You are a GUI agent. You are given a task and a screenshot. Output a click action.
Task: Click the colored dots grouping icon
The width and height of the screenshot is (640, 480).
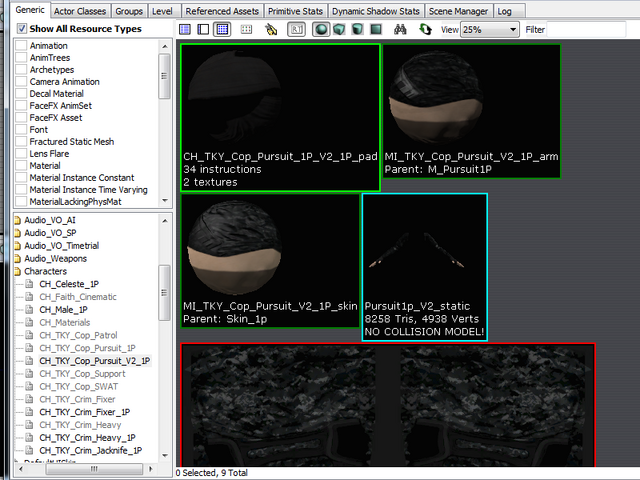pos(246,29)
